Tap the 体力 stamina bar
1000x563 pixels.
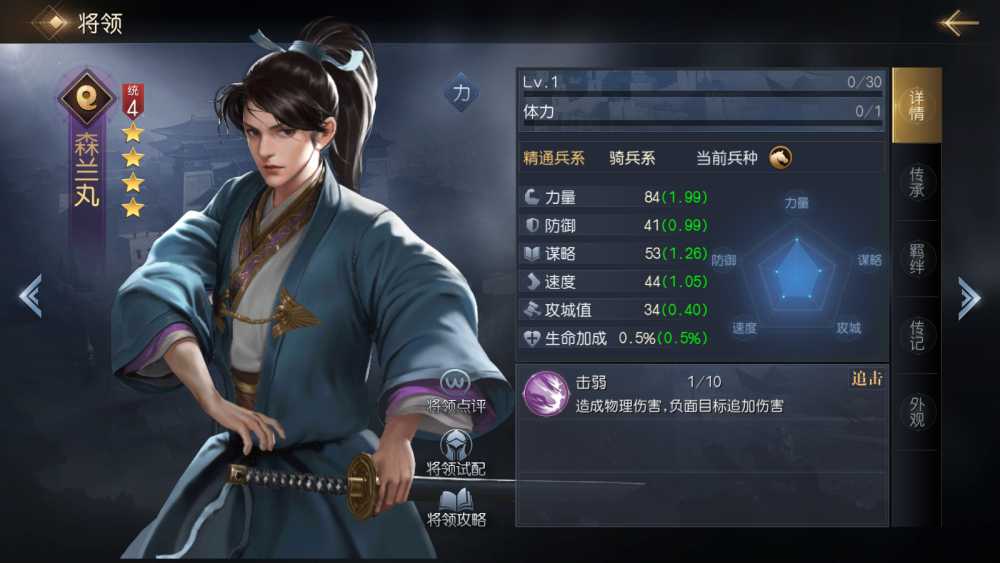pos(702,114)
